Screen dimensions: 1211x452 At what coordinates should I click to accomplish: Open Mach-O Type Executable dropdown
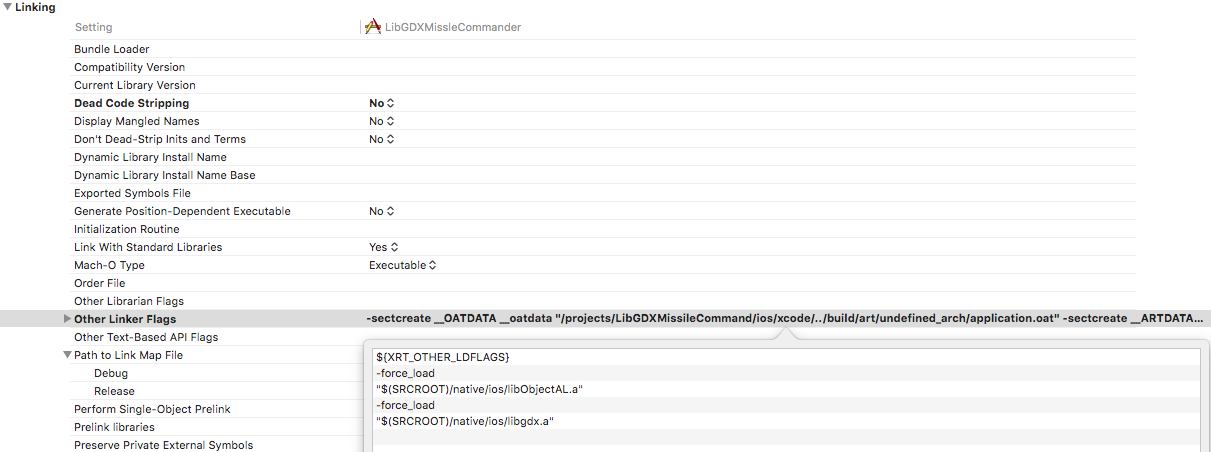(x=403, y=265)
